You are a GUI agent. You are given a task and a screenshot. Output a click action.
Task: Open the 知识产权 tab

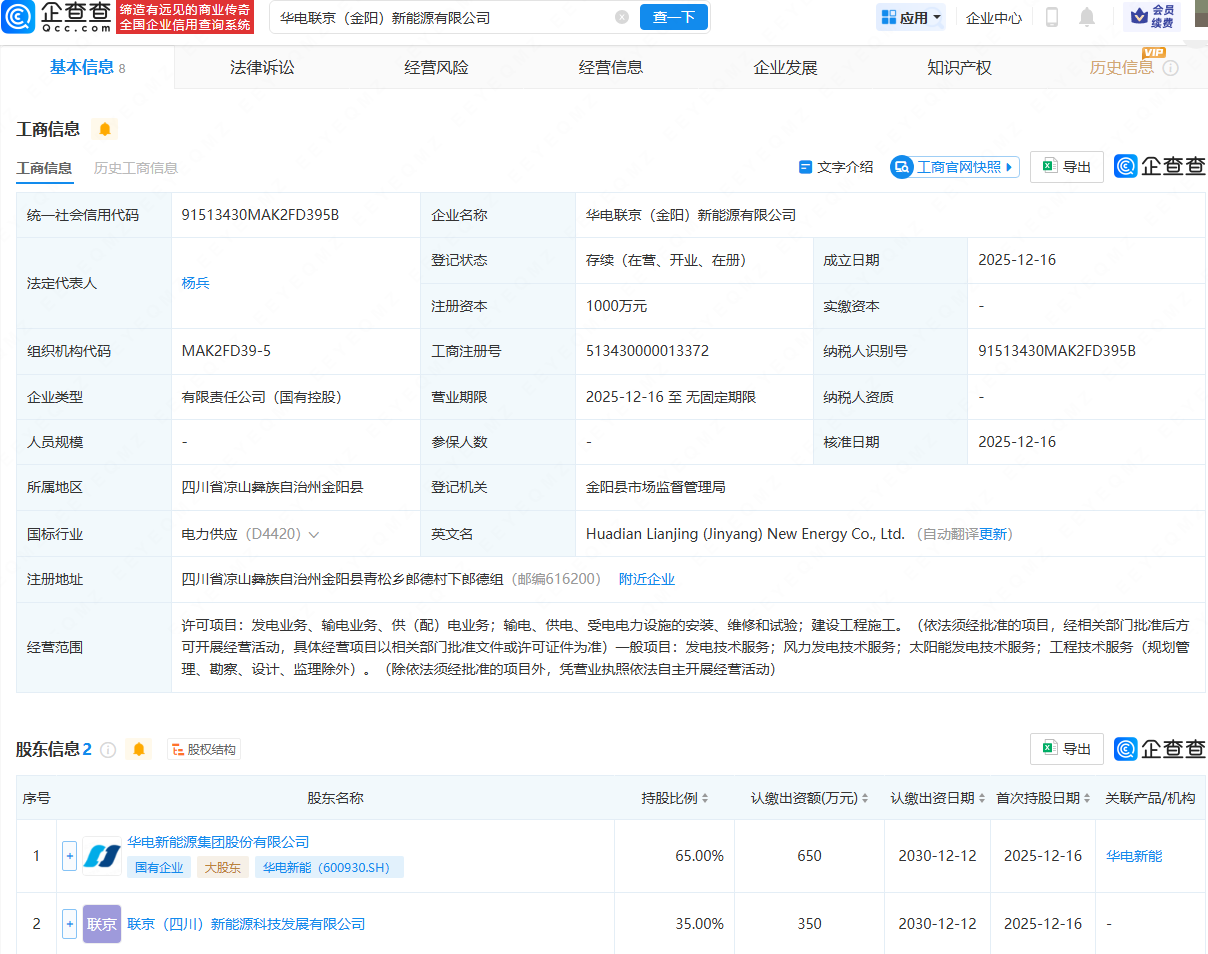coord(959,68)
